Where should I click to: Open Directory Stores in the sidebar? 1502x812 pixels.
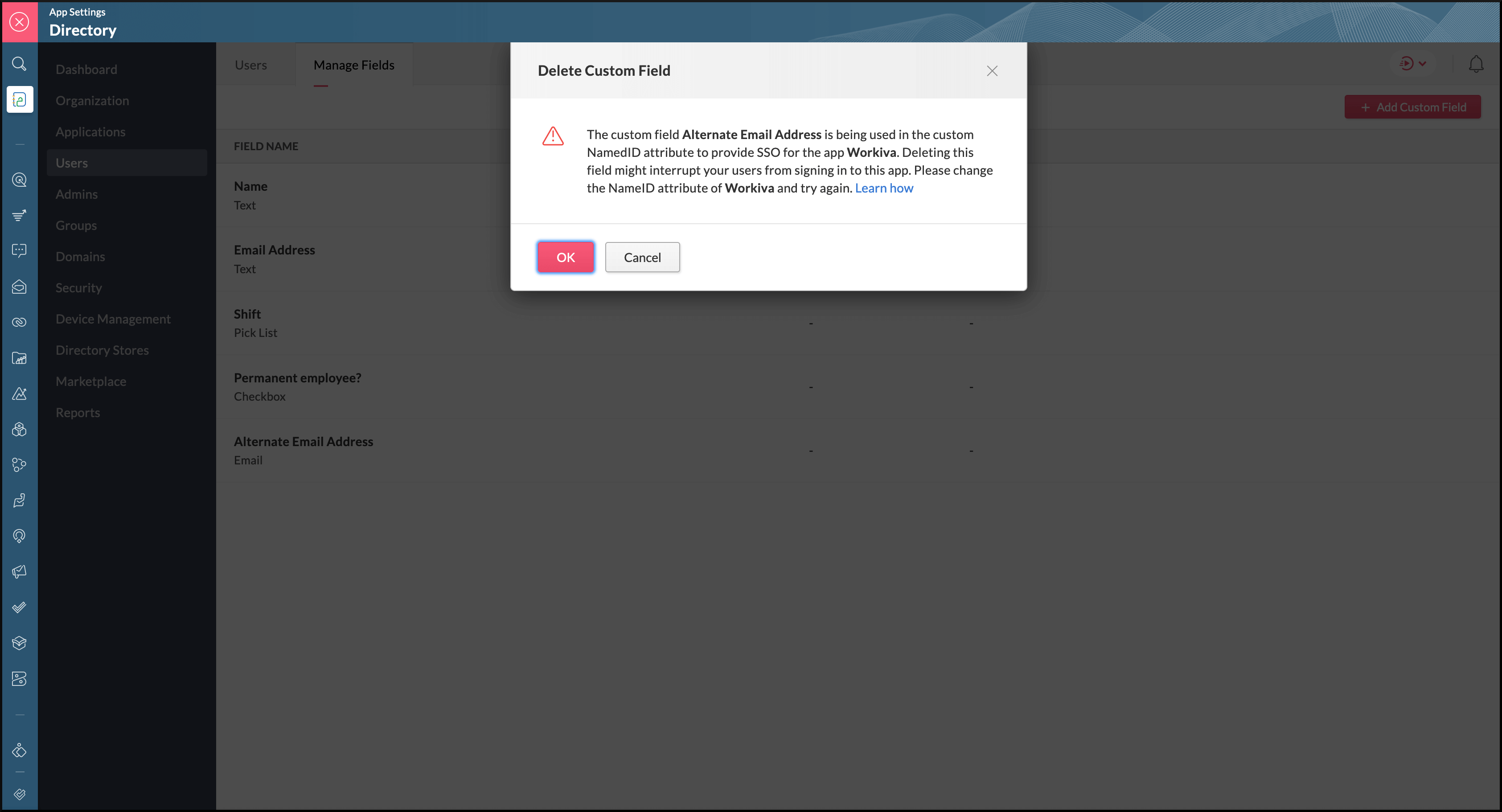pos(102,350)
